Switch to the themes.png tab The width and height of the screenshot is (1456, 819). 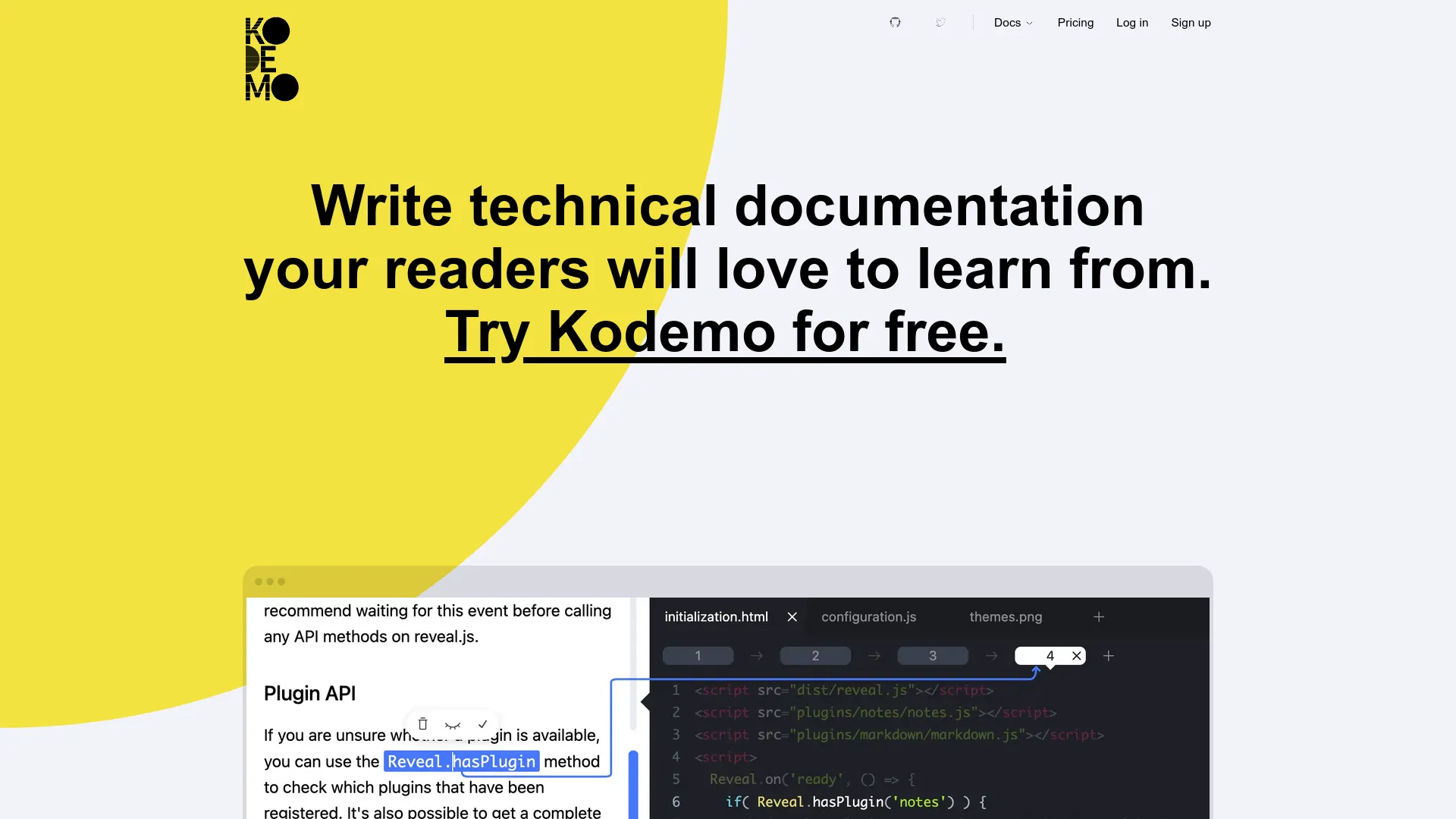(x=1006, y=617)
